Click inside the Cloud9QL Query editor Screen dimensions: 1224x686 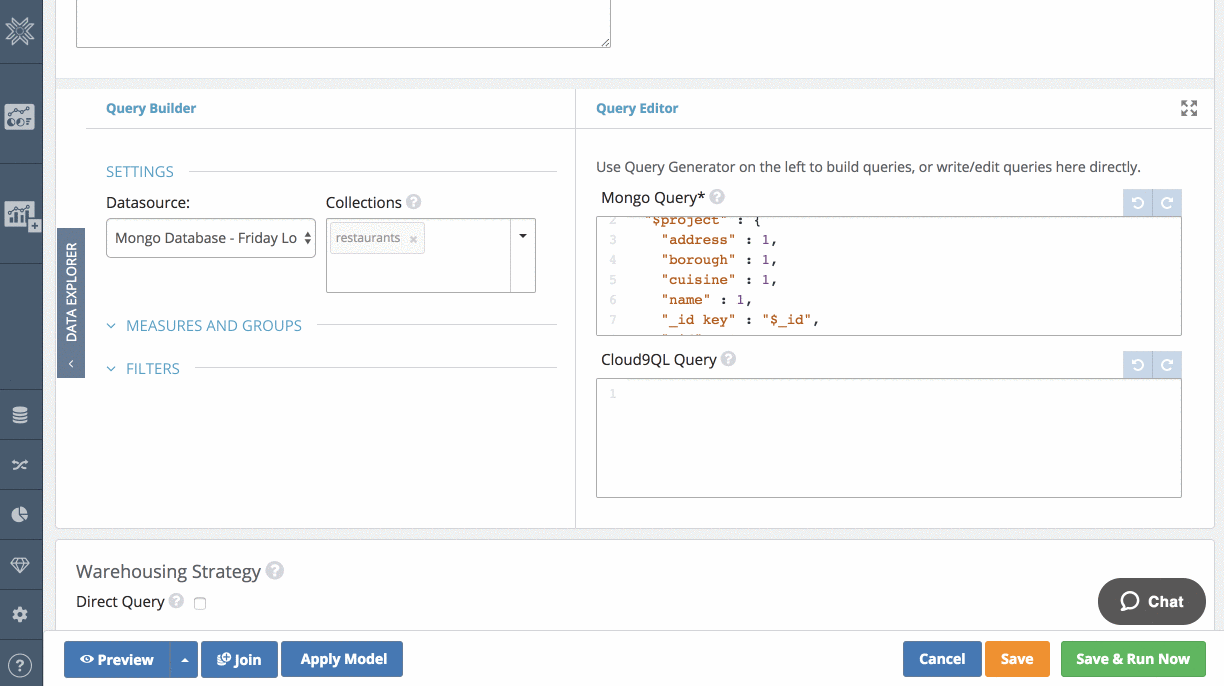click(x=888, y=438)
